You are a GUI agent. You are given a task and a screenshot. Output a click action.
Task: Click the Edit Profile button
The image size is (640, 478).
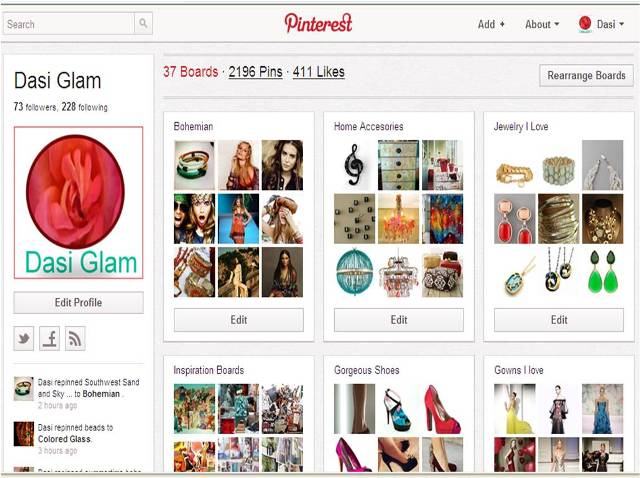(x=78, y=302)
